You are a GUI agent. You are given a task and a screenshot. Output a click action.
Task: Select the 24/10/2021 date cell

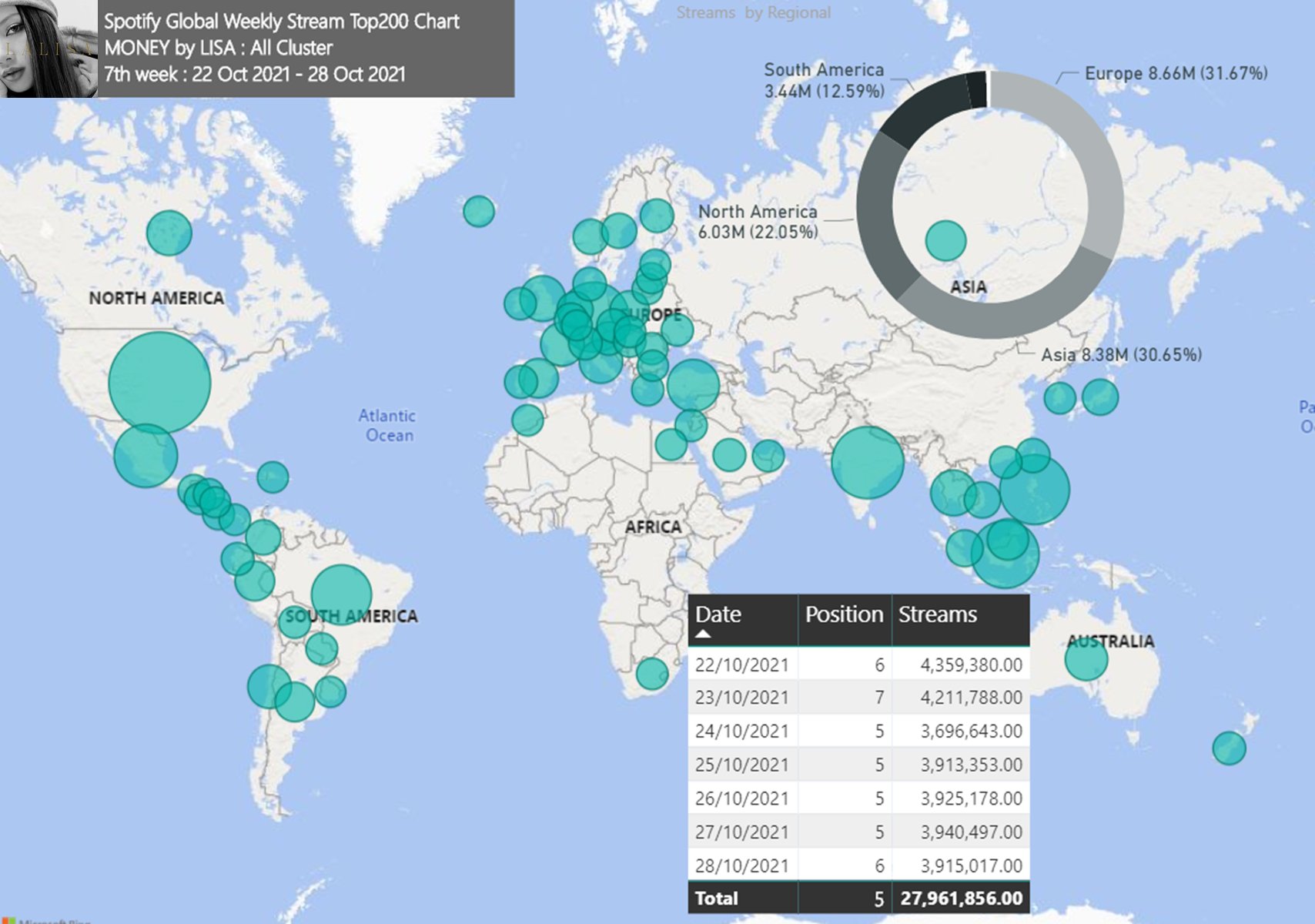tap(742, 731)
